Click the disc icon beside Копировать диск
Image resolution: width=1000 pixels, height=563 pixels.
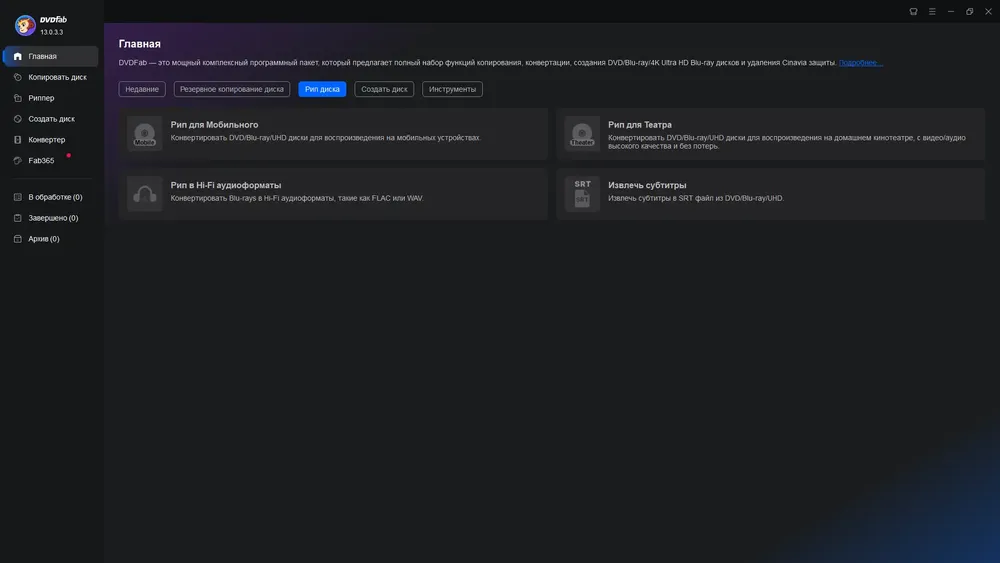click(18, 77)
